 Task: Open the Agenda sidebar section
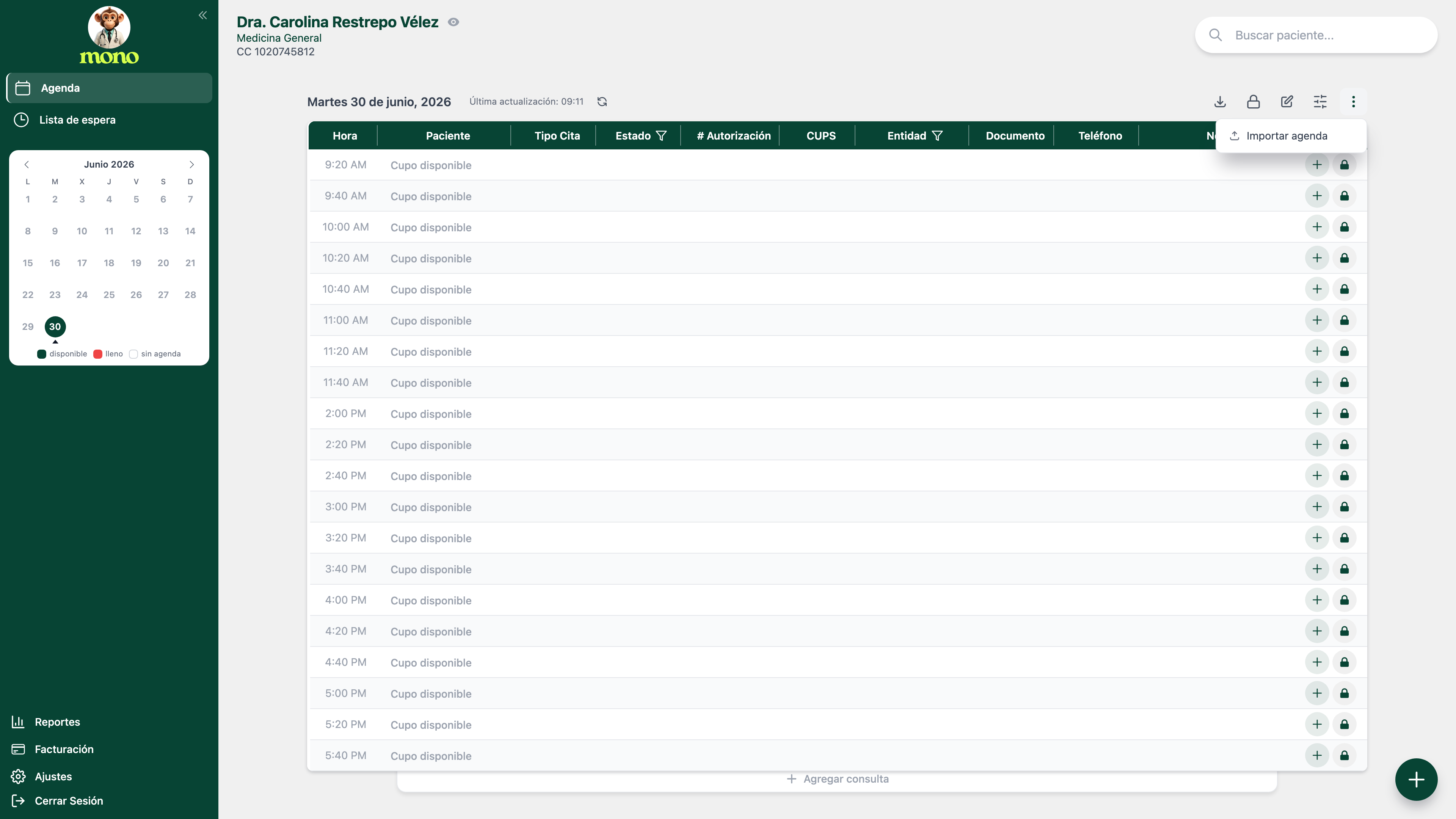[109, 88]
